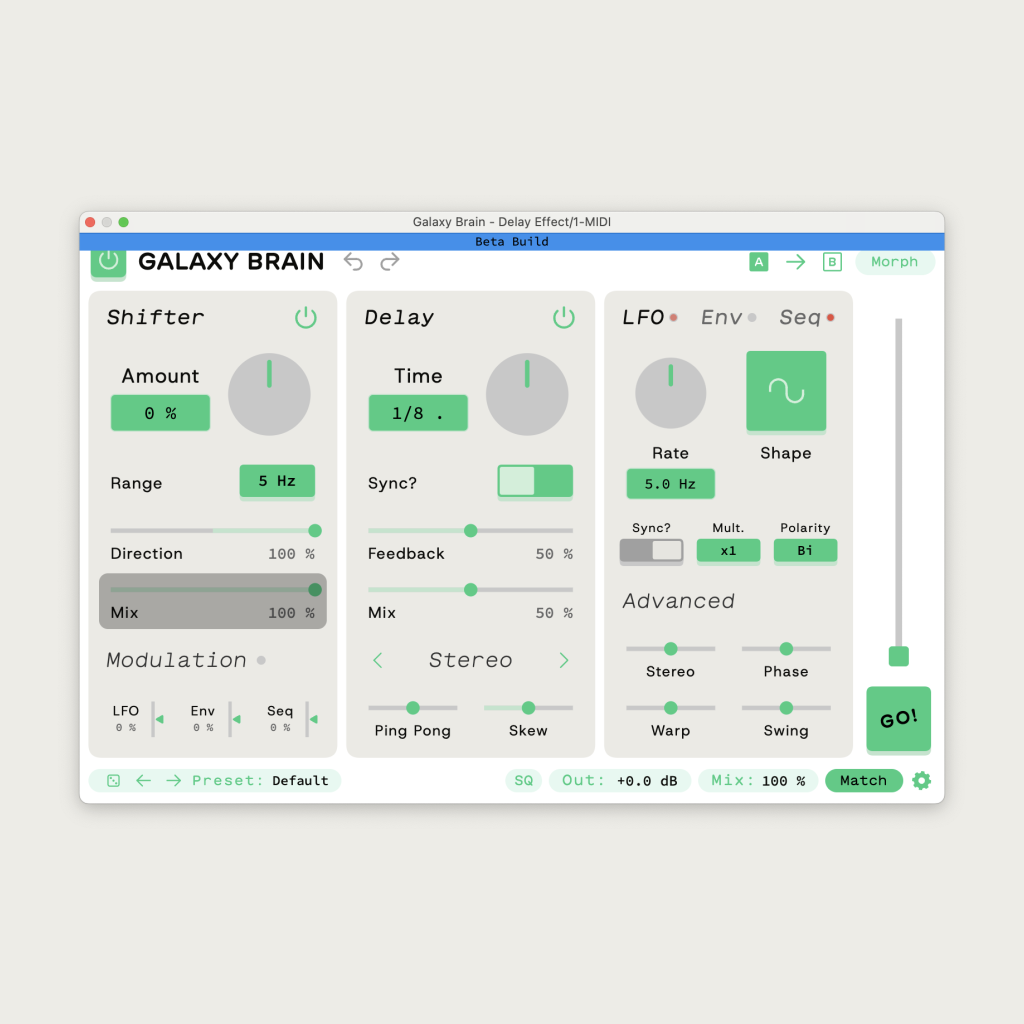1024x1024 pixels.
Task: Click the randomize dice icon
Action: (113, 780)
